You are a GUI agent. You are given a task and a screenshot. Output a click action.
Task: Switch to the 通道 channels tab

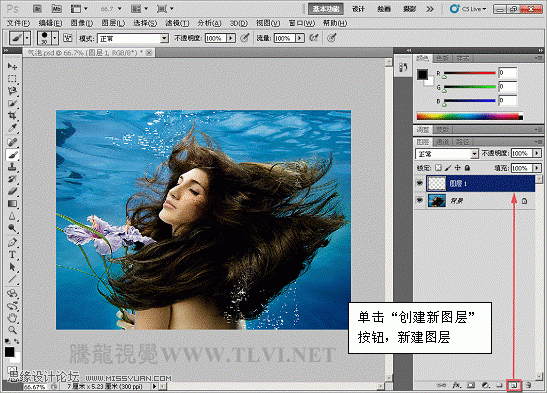[442, 142]
